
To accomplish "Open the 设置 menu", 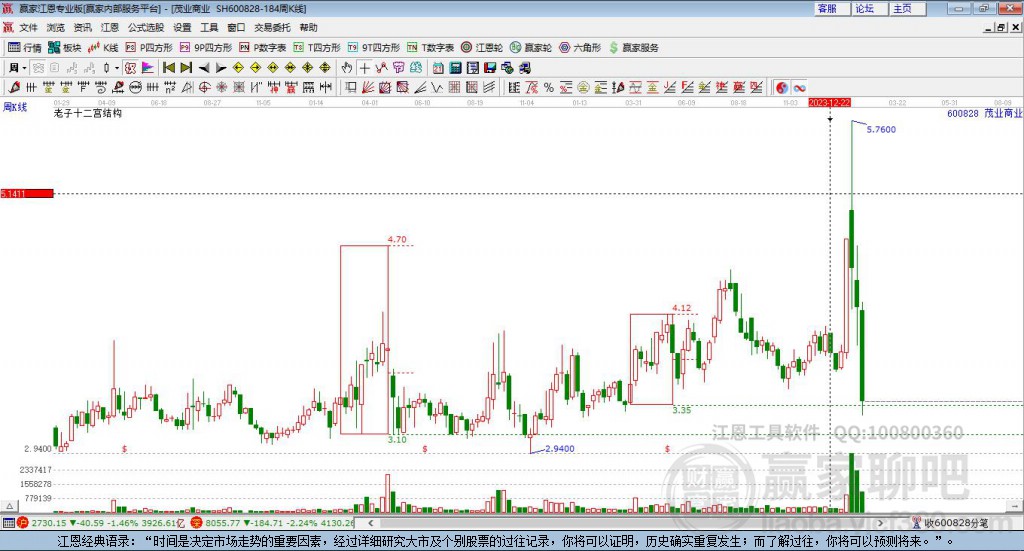I will [x=182, y=27].
